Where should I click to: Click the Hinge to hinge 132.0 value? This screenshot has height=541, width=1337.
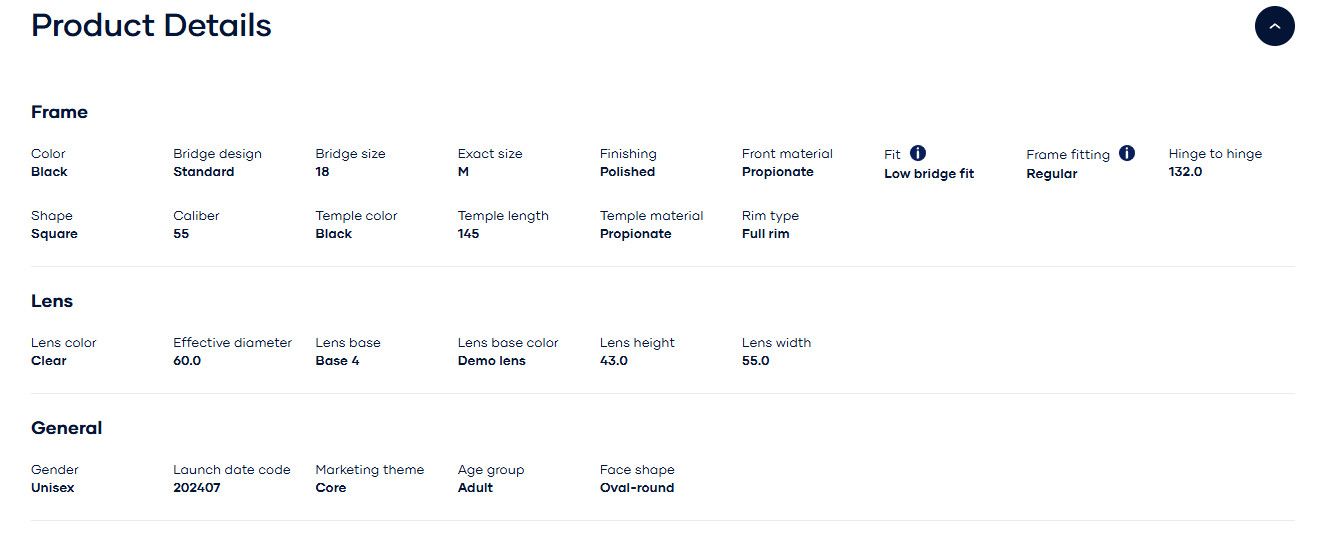point(1185,172)
